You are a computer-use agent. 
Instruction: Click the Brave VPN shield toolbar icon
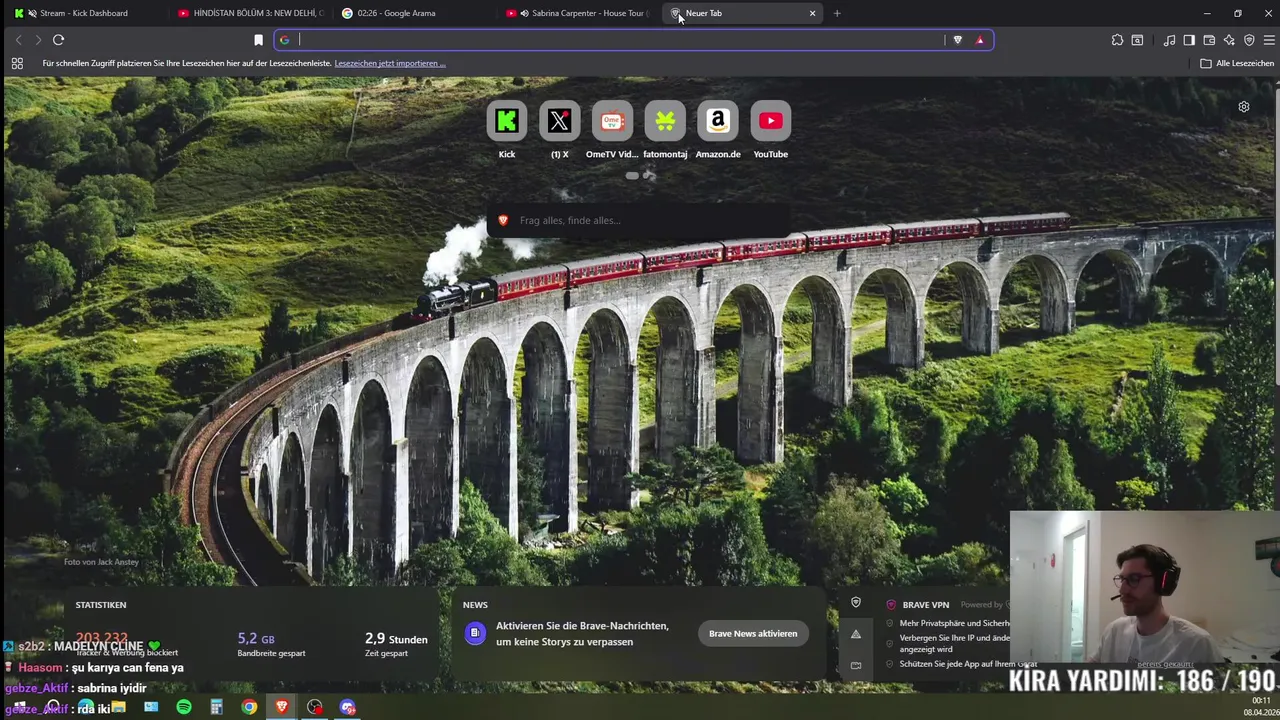point(1249,40)
